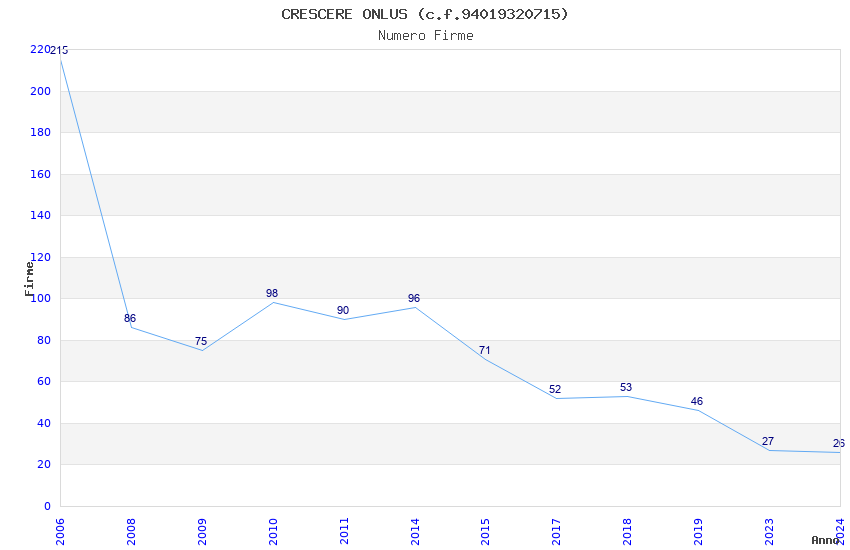Select the data label 90
Image resolution: width=850 pixels, height=550 pixels.
point(343,310)
